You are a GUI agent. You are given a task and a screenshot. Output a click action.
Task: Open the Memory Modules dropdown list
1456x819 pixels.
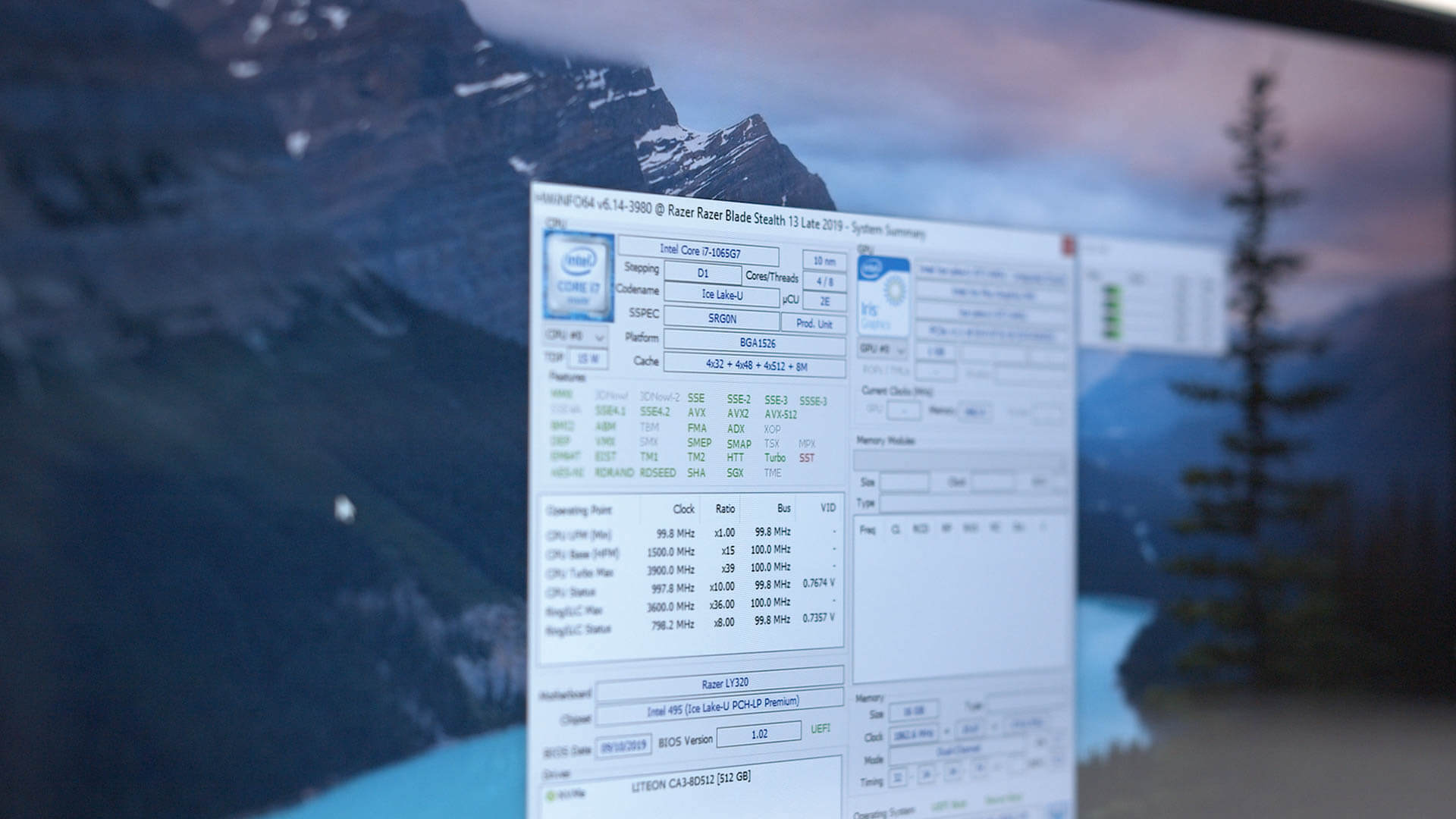point(960,461)
